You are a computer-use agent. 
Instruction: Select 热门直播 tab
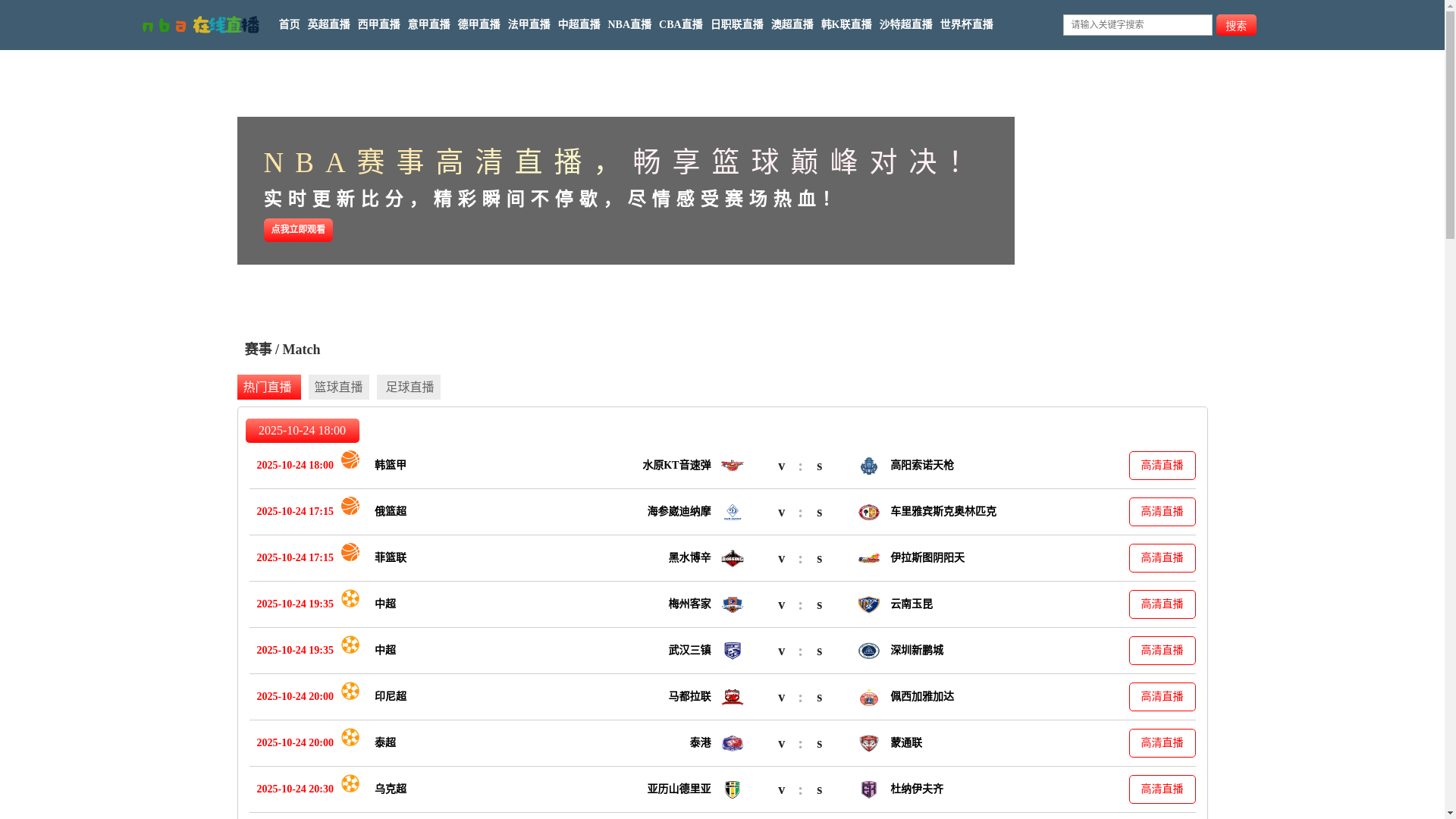[x=268, y=387]
